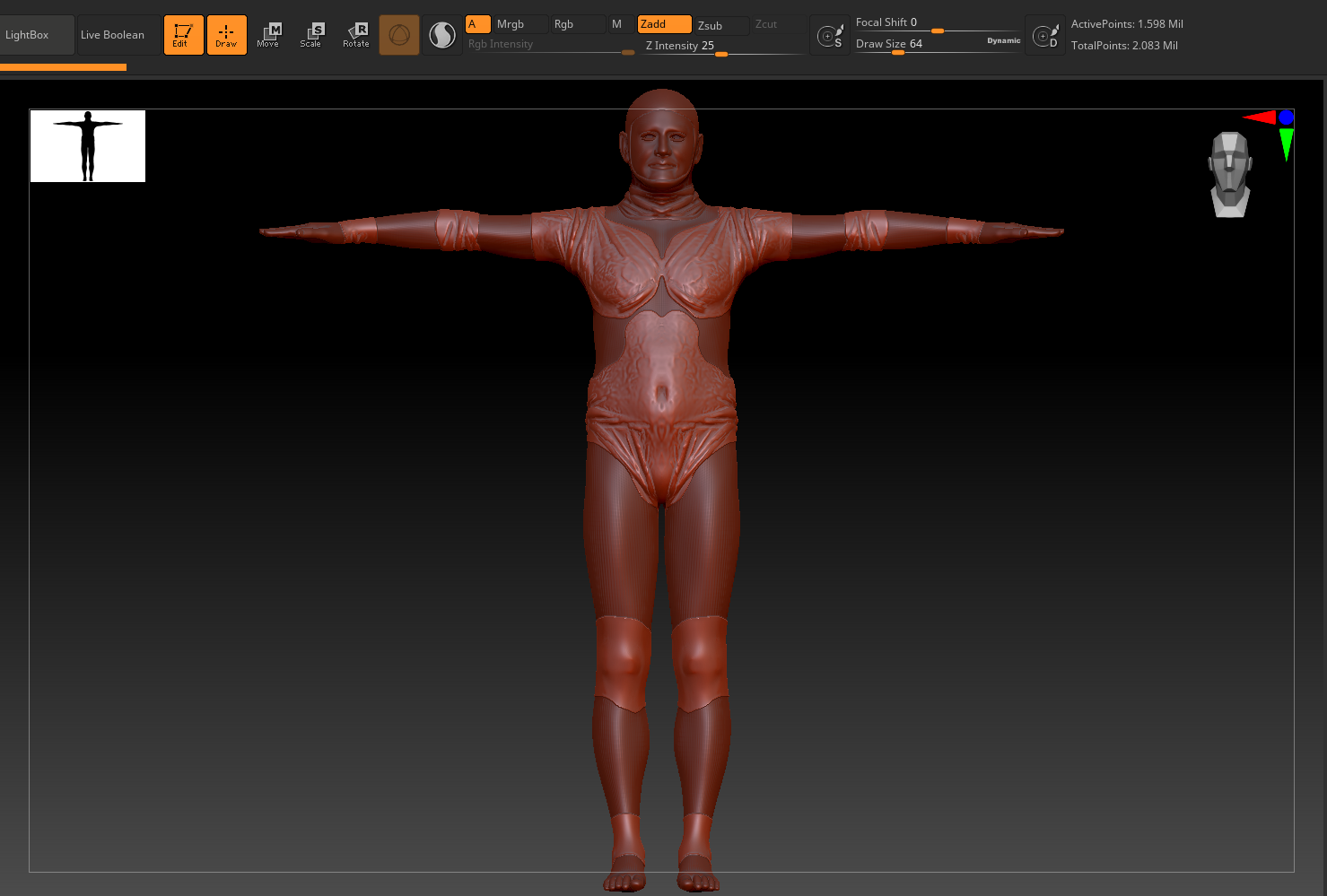Click the model's face in viewport

pos(663,149)
